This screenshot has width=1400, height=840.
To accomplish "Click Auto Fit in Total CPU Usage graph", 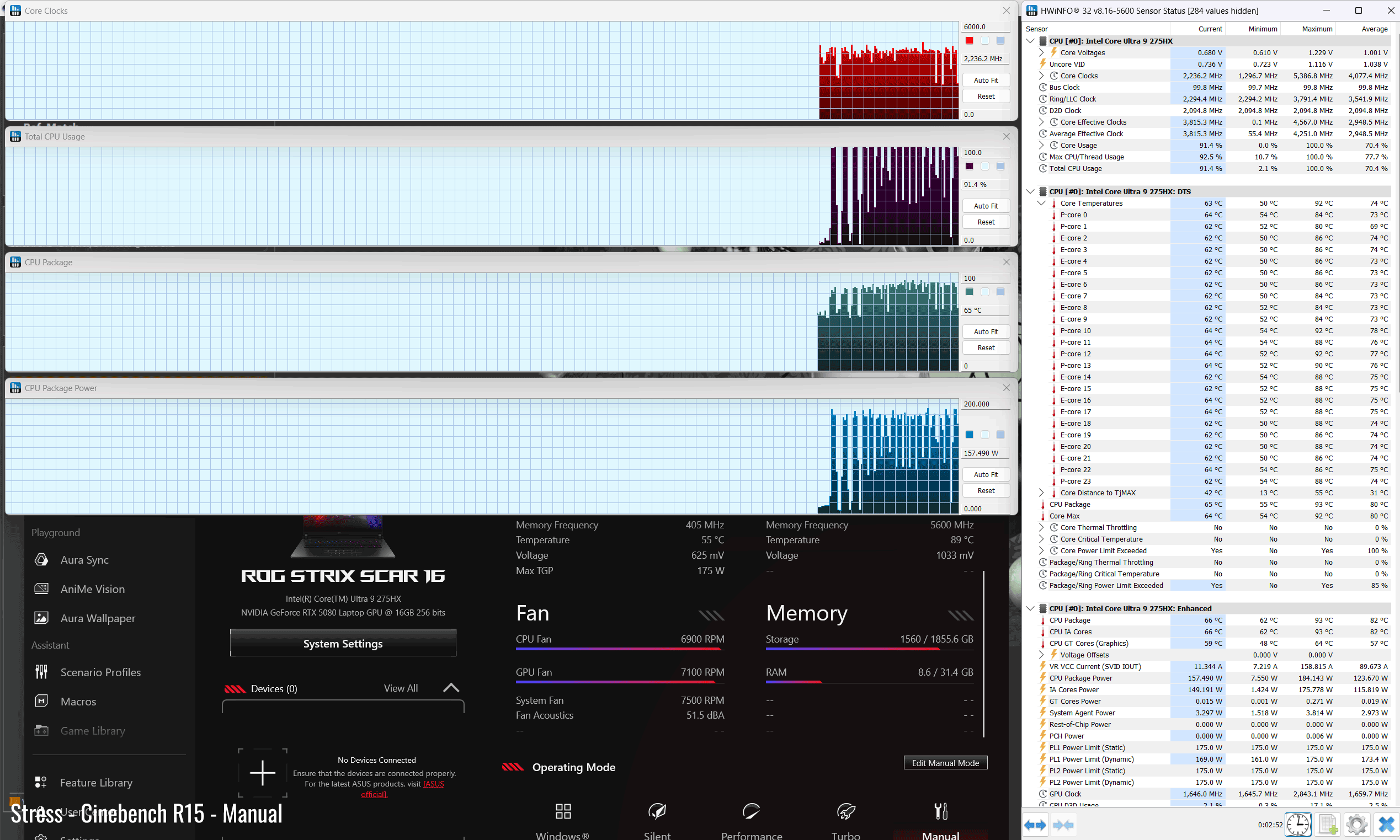I will click(x=986, y=206).
